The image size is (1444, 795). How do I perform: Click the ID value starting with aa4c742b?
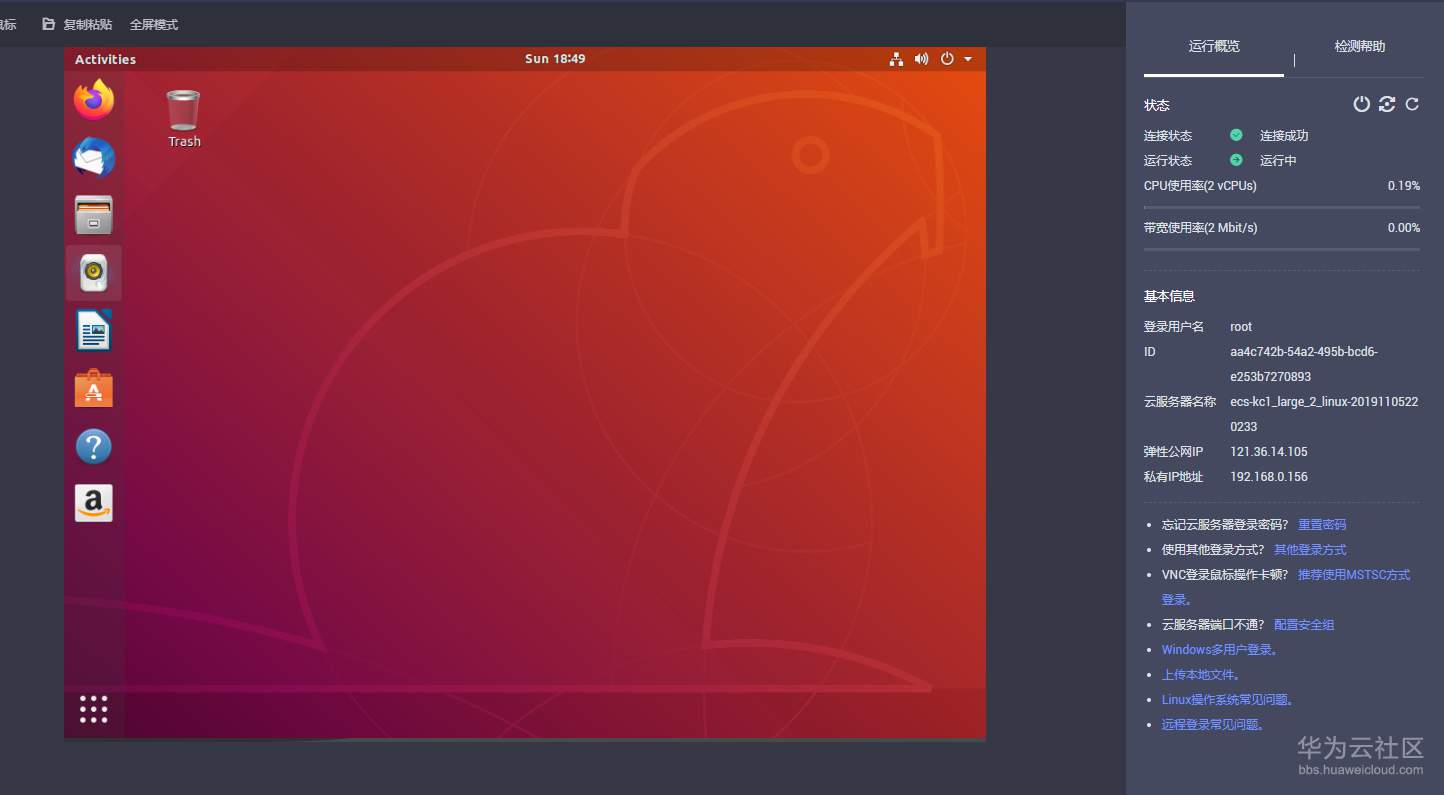click(x=1304, y=364)
